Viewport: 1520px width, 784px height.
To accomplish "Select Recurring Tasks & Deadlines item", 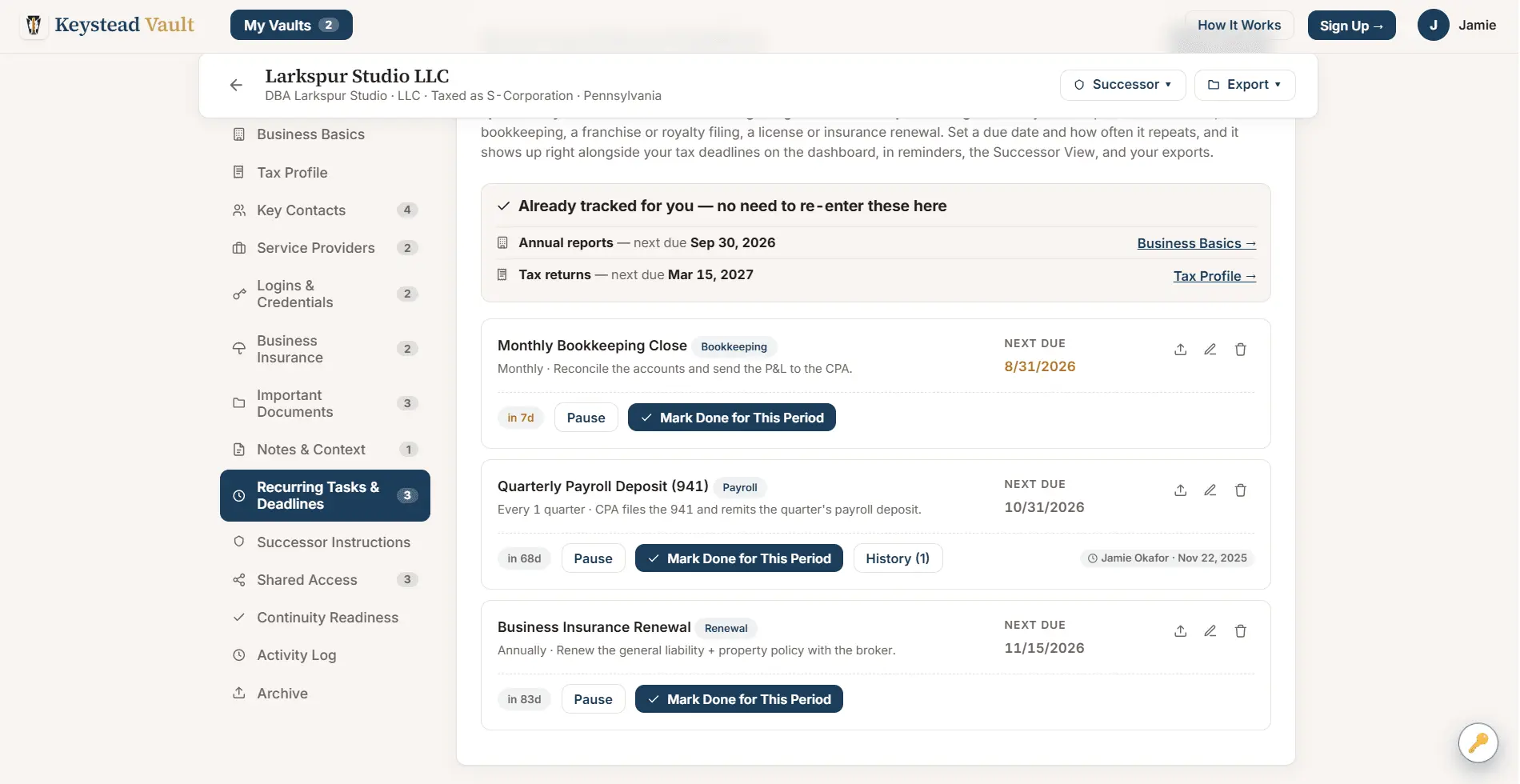I will coord(325,495).
